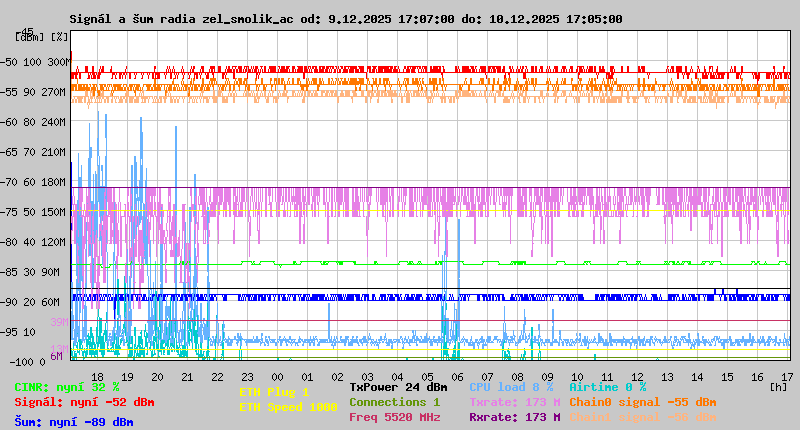The height and width of the screenshot is (430, 800).
Task: Click hour '11' on the time axis
Action: click(x=607, y=377)
